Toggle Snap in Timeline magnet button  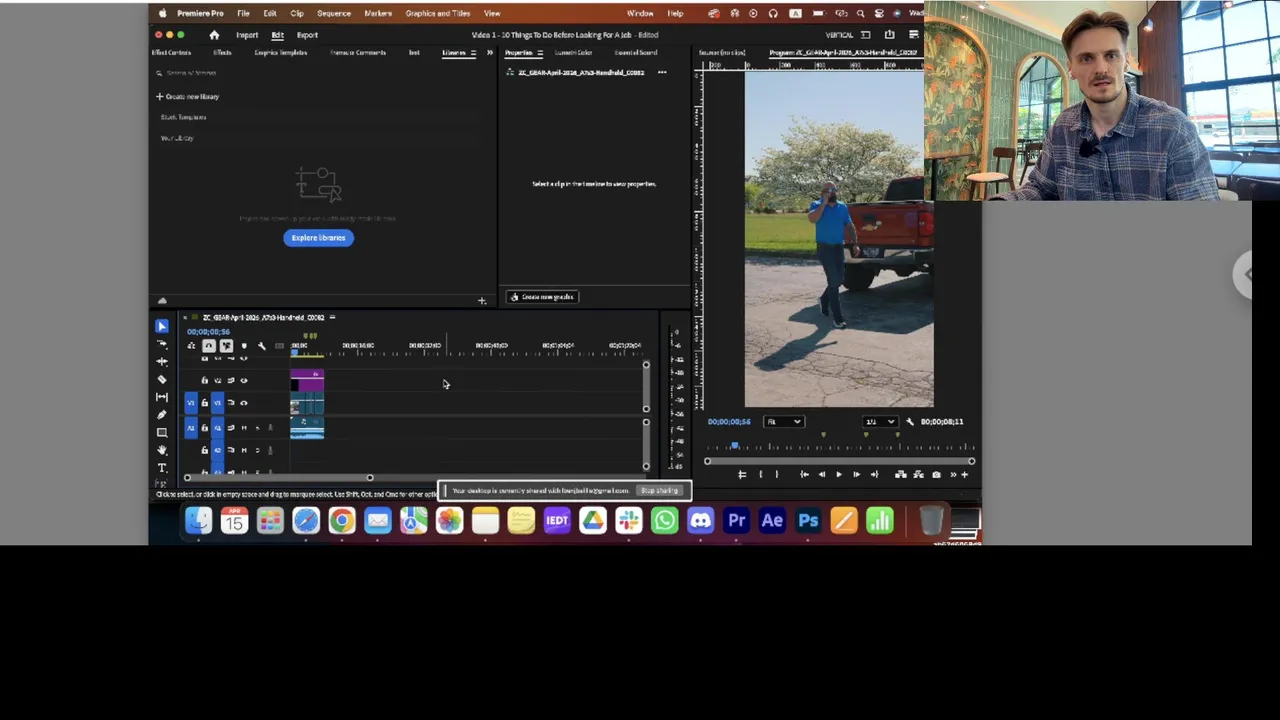tap(209, 346)
